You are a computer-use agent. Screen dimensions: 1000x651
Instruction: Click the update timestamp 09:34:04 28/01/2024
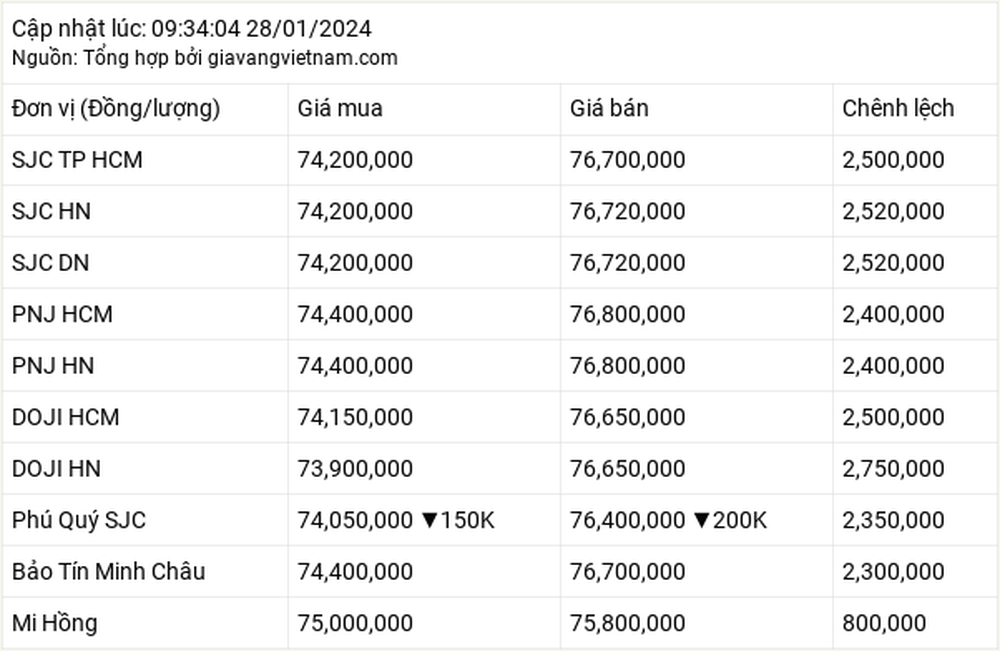coord(261,29)
